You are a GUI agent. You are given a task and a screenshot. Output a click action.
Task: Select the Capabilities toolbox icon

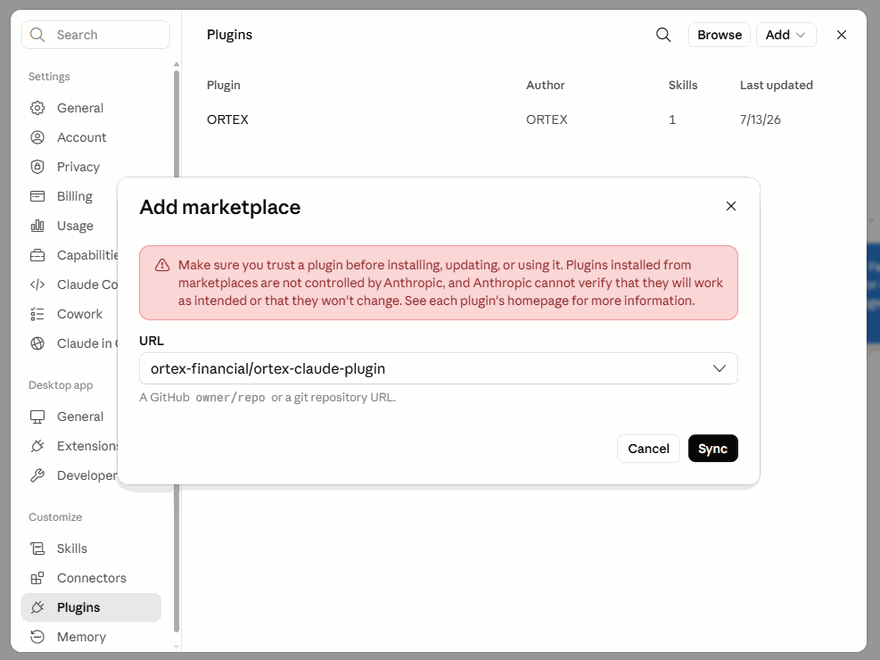(38, 255)
